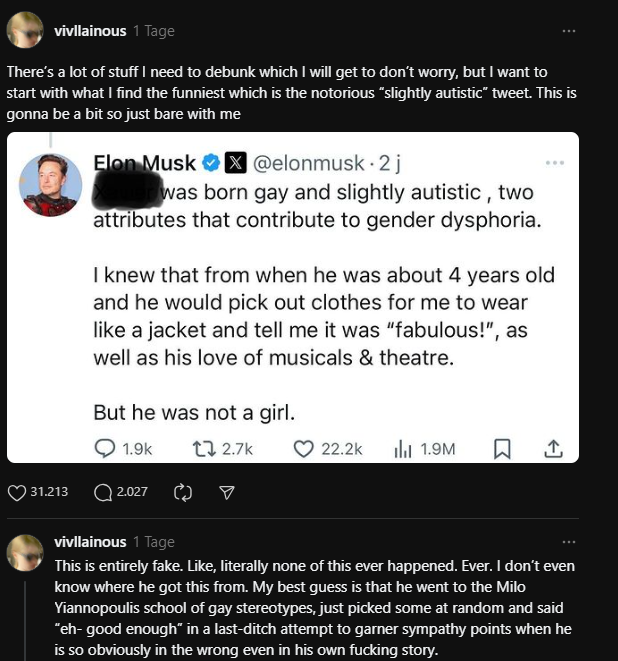Click the second post's vivllainous avatar
This screenshot has height=661, width=618.
tap(24, 553)
